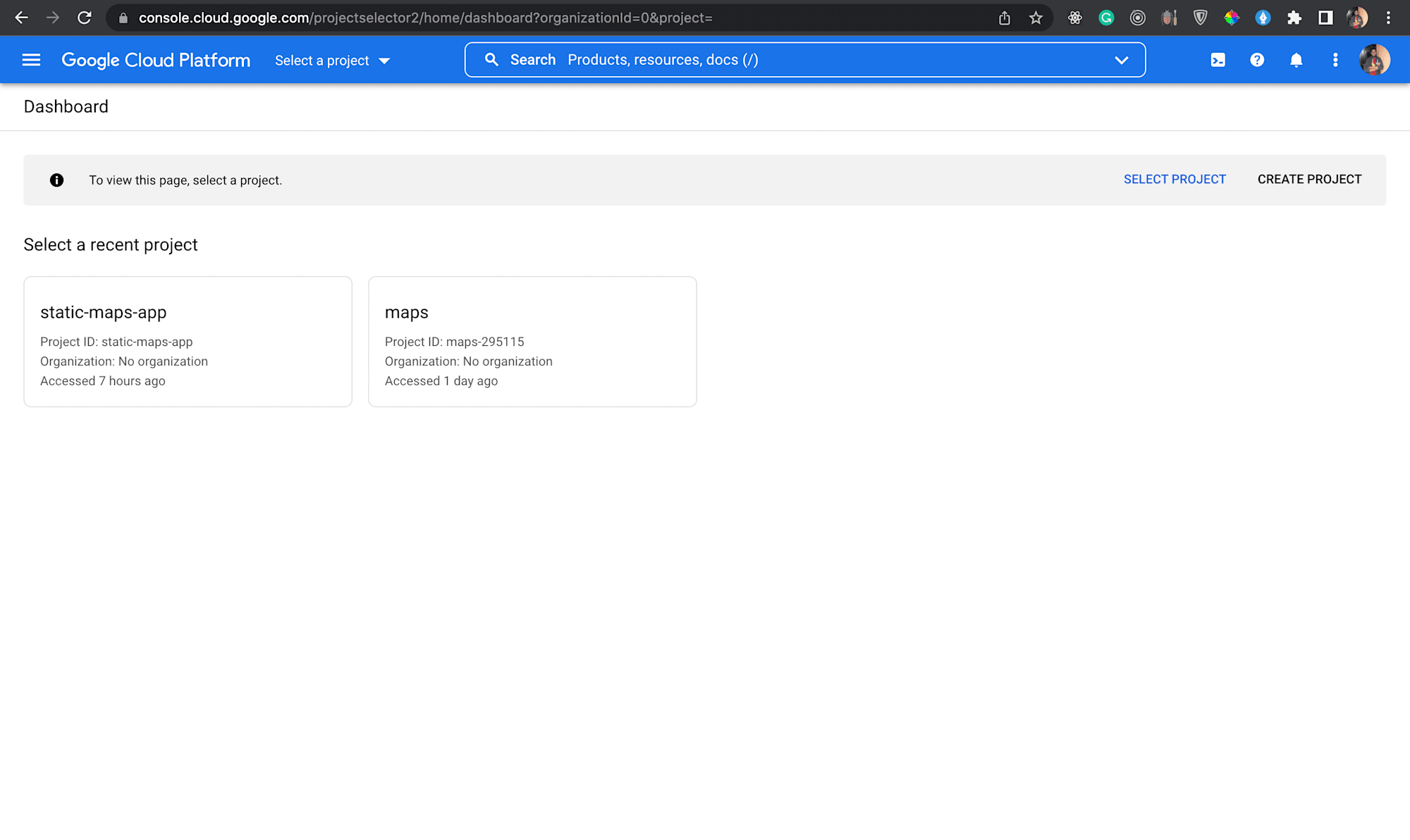Click the blue droplet extension icon
The image size is (1410, 840).
tap(1263, 18)
